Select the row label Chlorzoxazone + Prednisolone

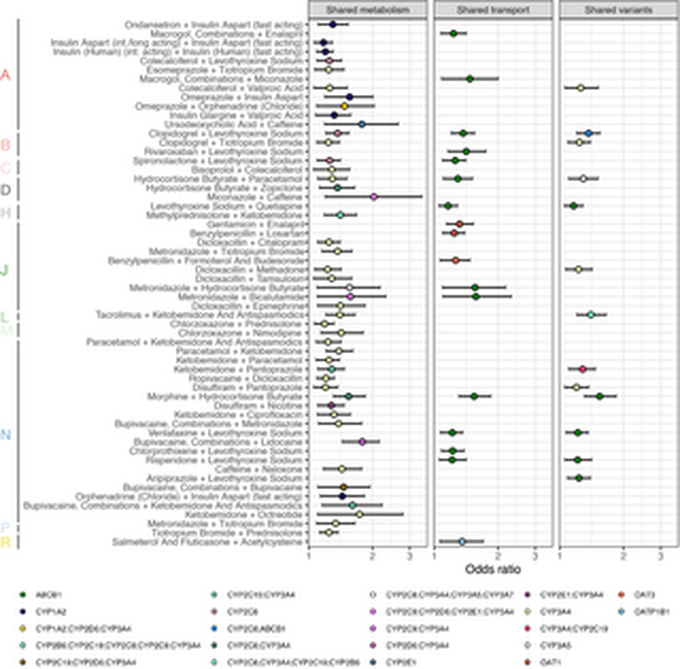237,324
